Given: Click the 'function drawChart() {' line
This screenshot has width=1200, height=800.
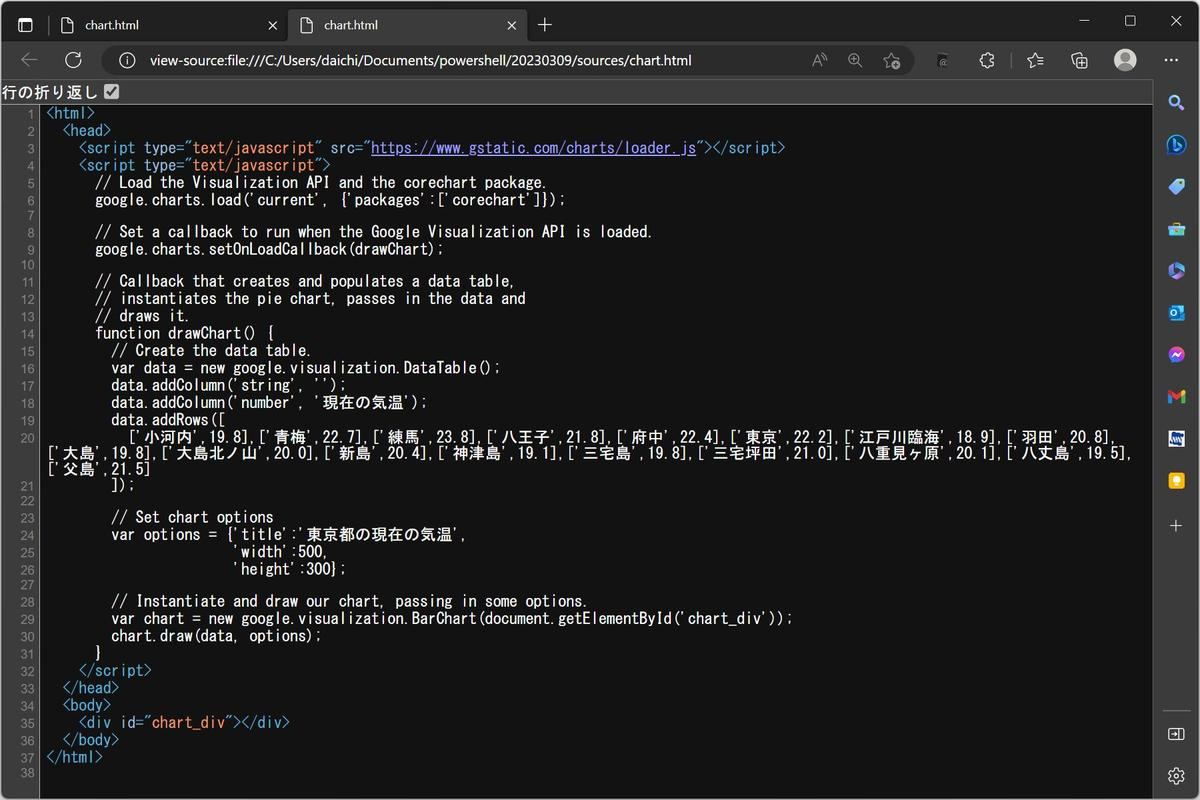Looking at the screenshot, I should [184, 333].
